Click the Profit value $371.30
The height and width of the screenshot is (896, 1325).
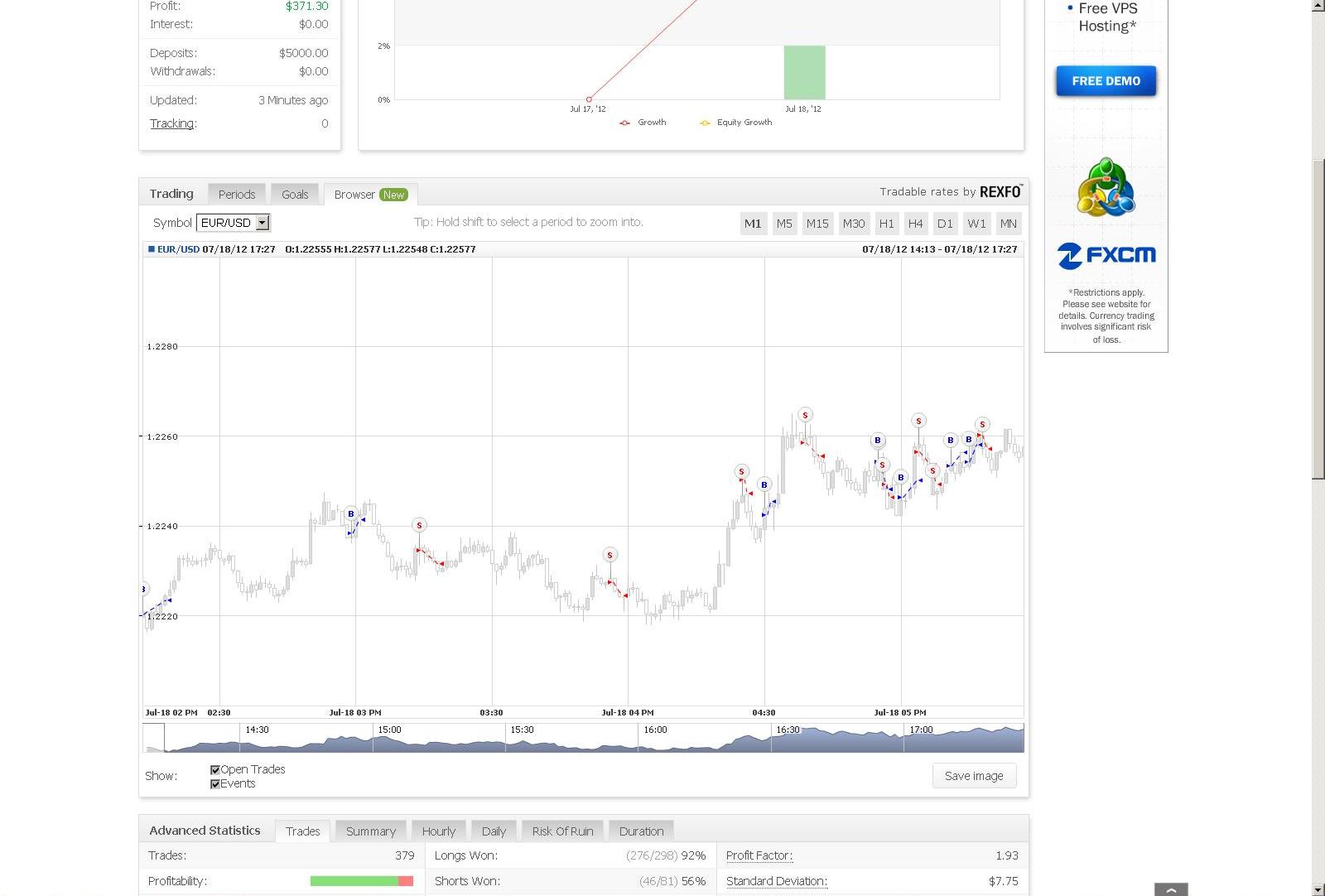pyautogui.click(x=307, y=6)
